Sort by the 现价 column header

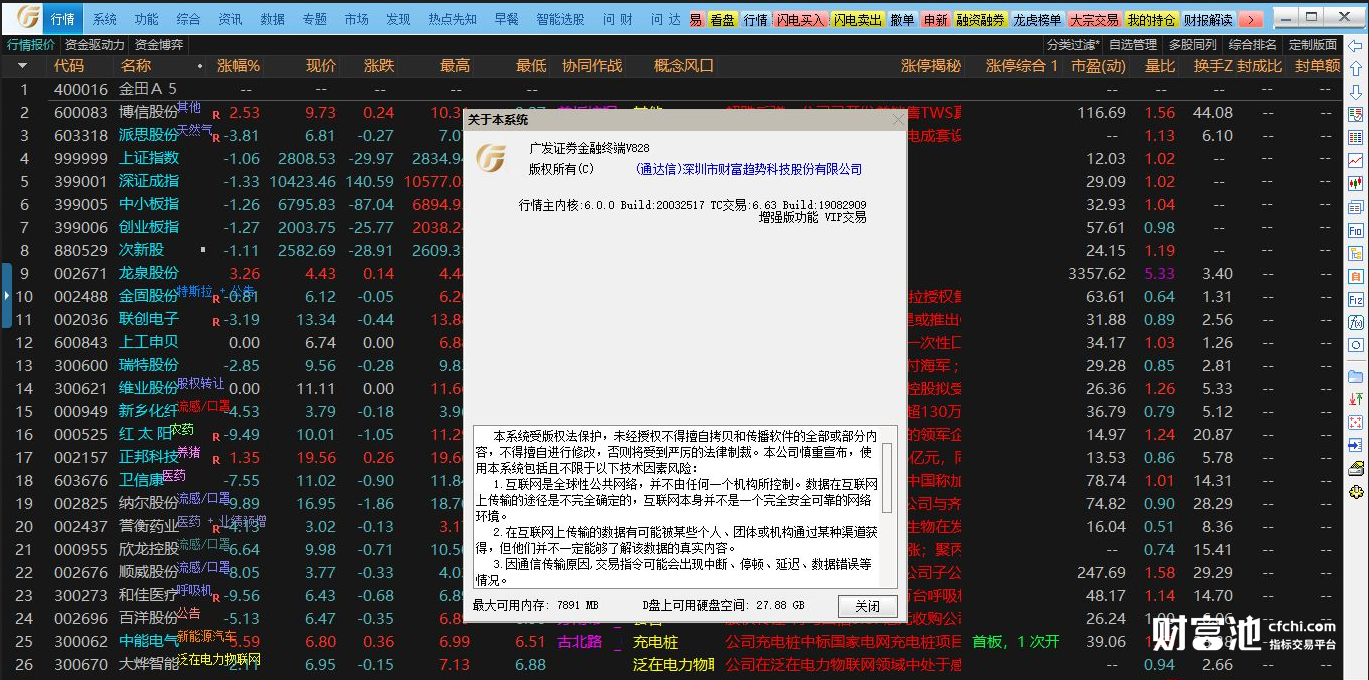pyautogui.click(x=321, y=66)
